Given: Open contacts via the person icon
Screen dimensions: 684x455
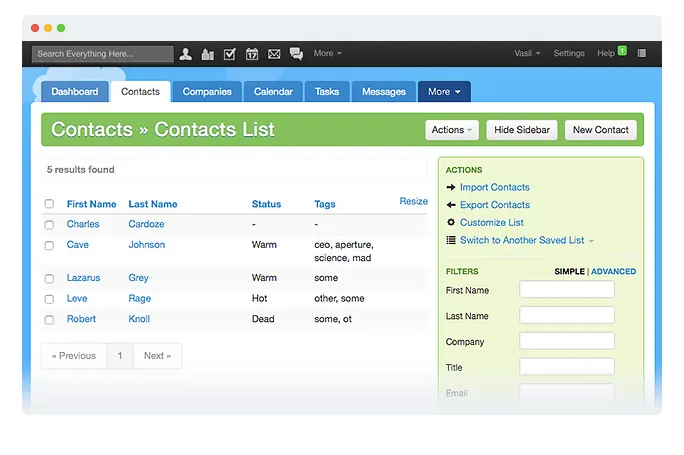Looking at the screenshot, I should pos(185,54).
